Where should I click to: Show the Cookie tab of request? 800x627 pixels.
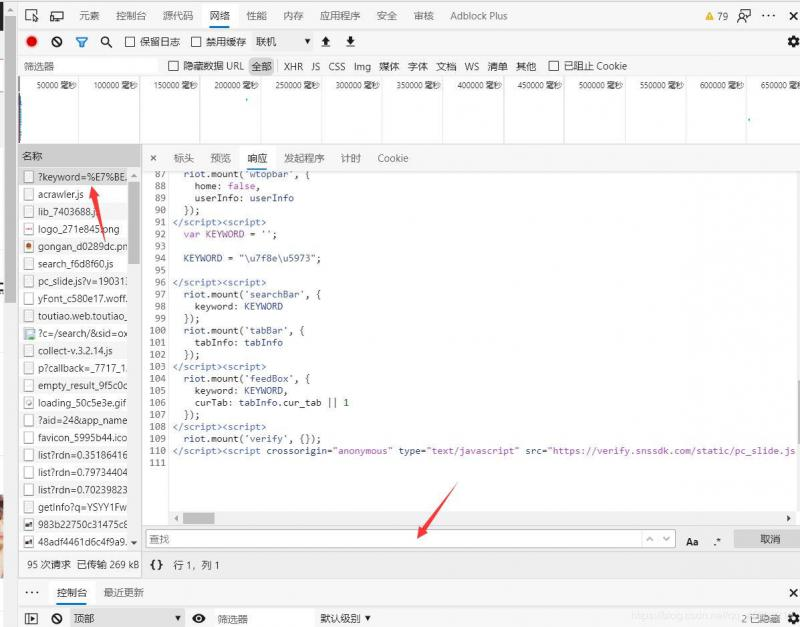(x=392, y=158)
